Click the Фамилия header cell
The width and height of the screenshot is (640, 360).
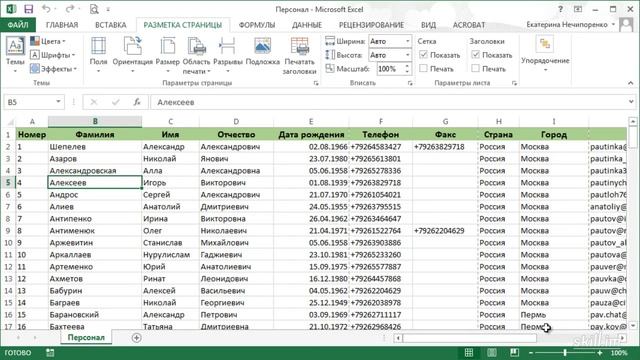95,134
